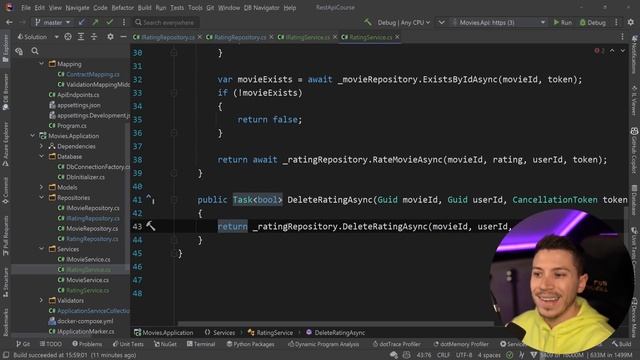Collapse the Mapping folder
This screenshot has width=640, height=360.
click(x=42, y=64)
